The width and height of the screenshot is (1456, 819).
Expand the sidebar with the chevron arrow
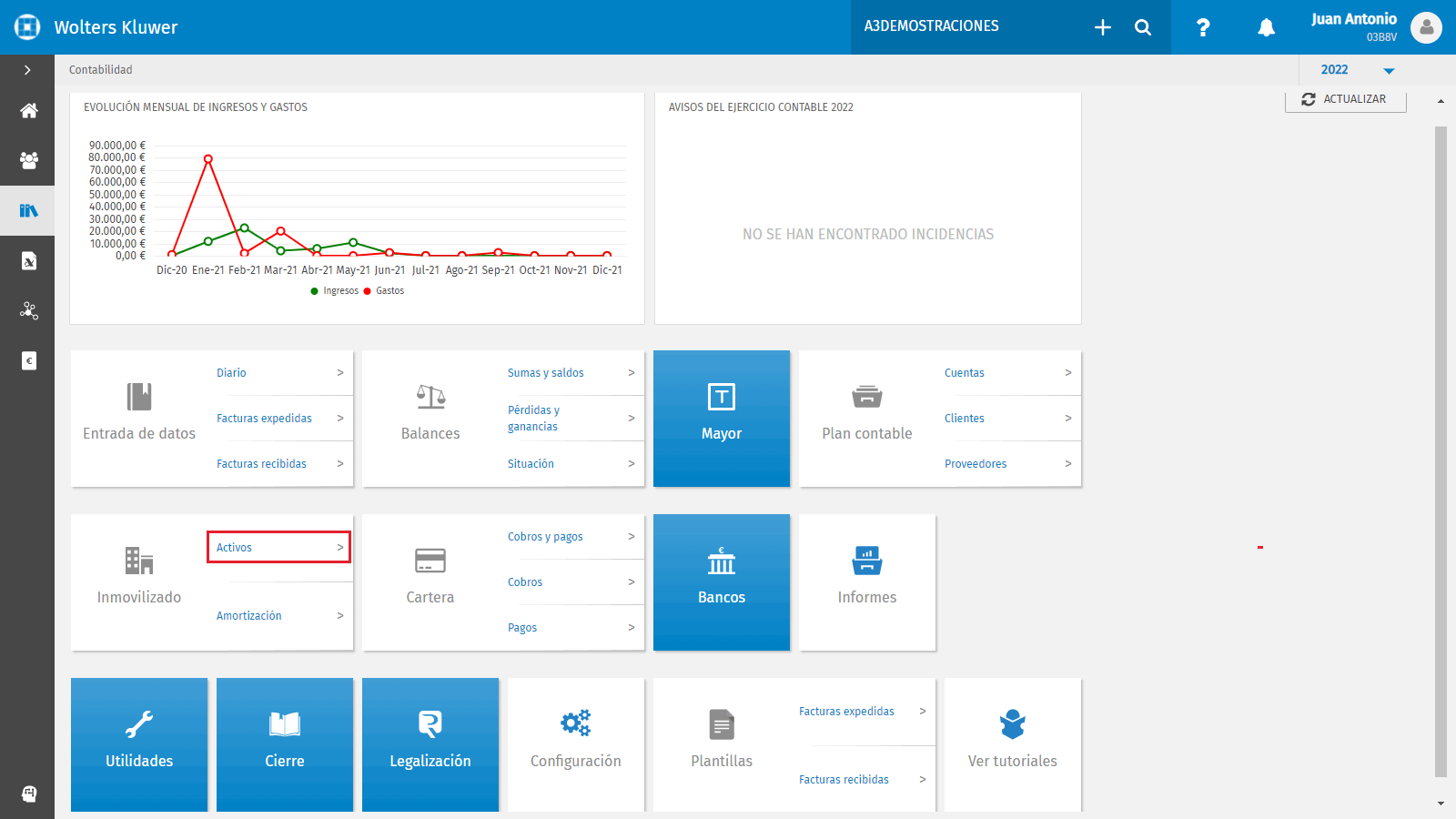(x=27, y=70)
